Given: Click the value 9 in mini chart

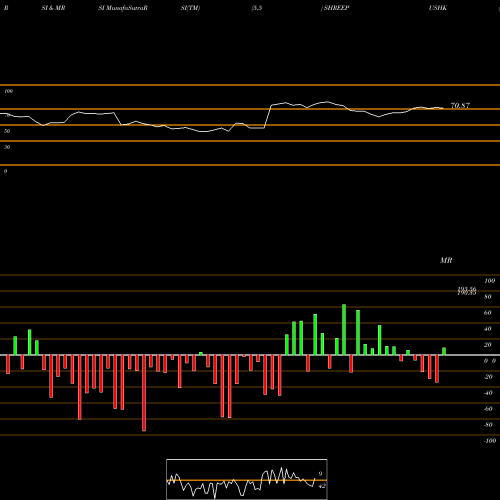Looking at the screenshot, I should pyautogui.click(x=320, y=474).
